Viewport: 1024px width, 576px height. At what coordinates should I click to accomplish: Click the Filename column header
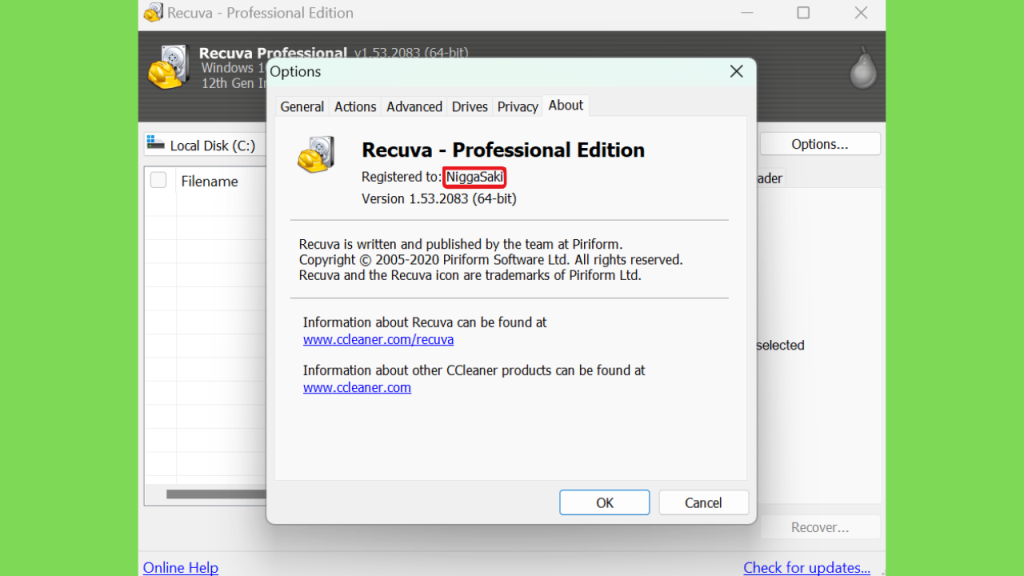[209, 182]
